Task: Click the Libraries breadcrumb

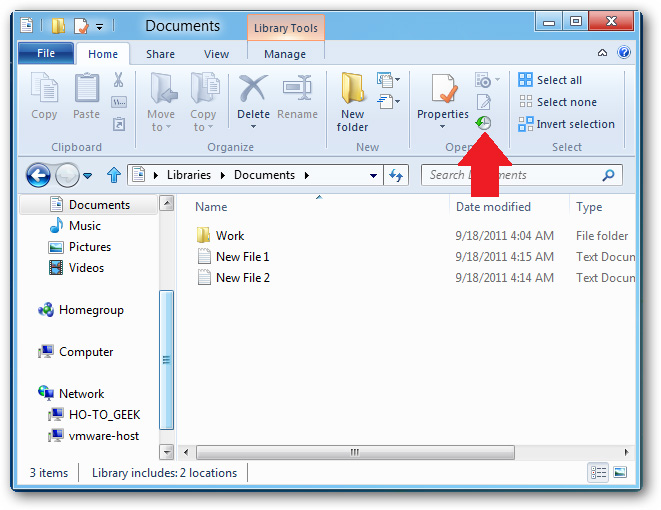Action: coord(189,175)
